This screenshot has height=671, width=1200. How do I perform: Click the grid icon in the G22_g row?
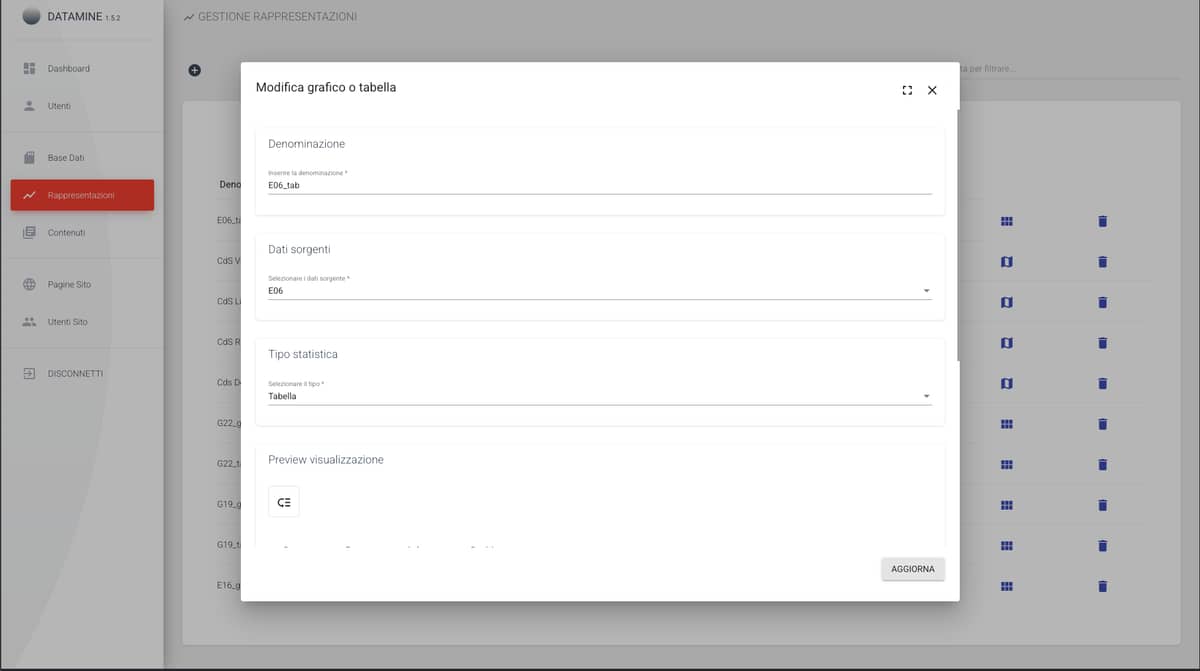[1007, 424]
